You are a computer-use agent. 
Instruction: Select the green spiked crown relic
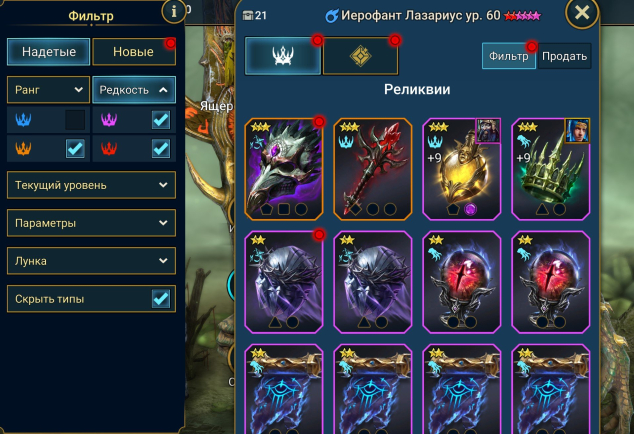(x=551, y=169)
